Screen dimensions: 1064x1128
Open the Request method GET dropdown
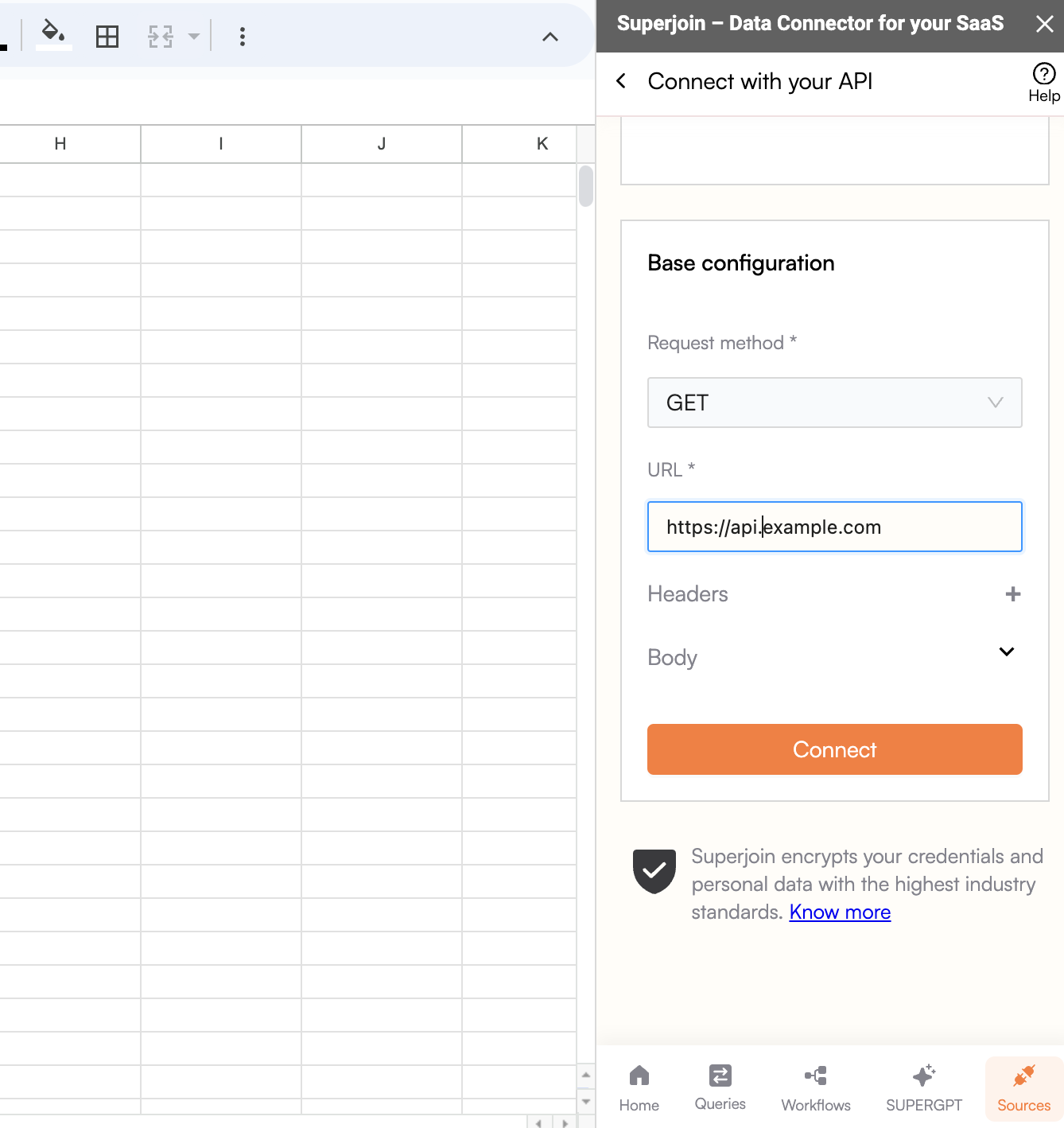pyautogui.click(x=834, y=403)
